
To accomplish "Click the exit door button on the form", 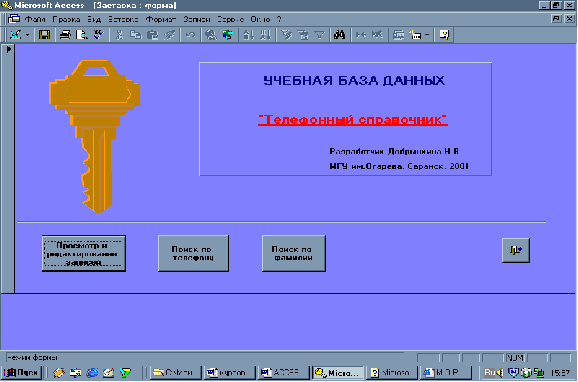I will pos(516,250).
